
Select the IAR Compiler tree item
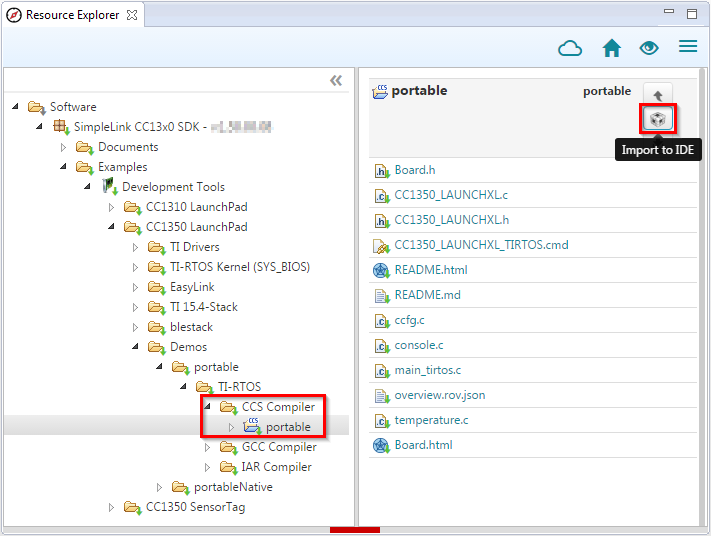(276, 467)
